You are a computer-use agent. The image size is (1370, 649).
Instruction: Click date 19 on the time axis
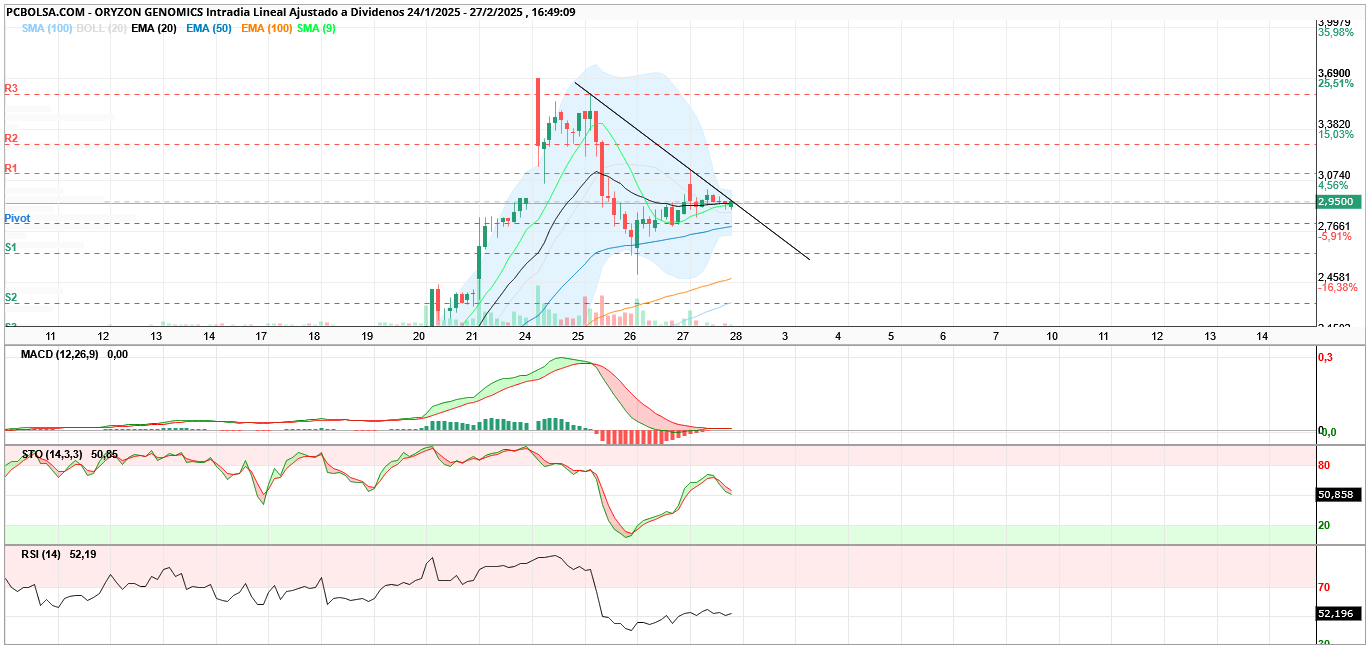point(367,337)
